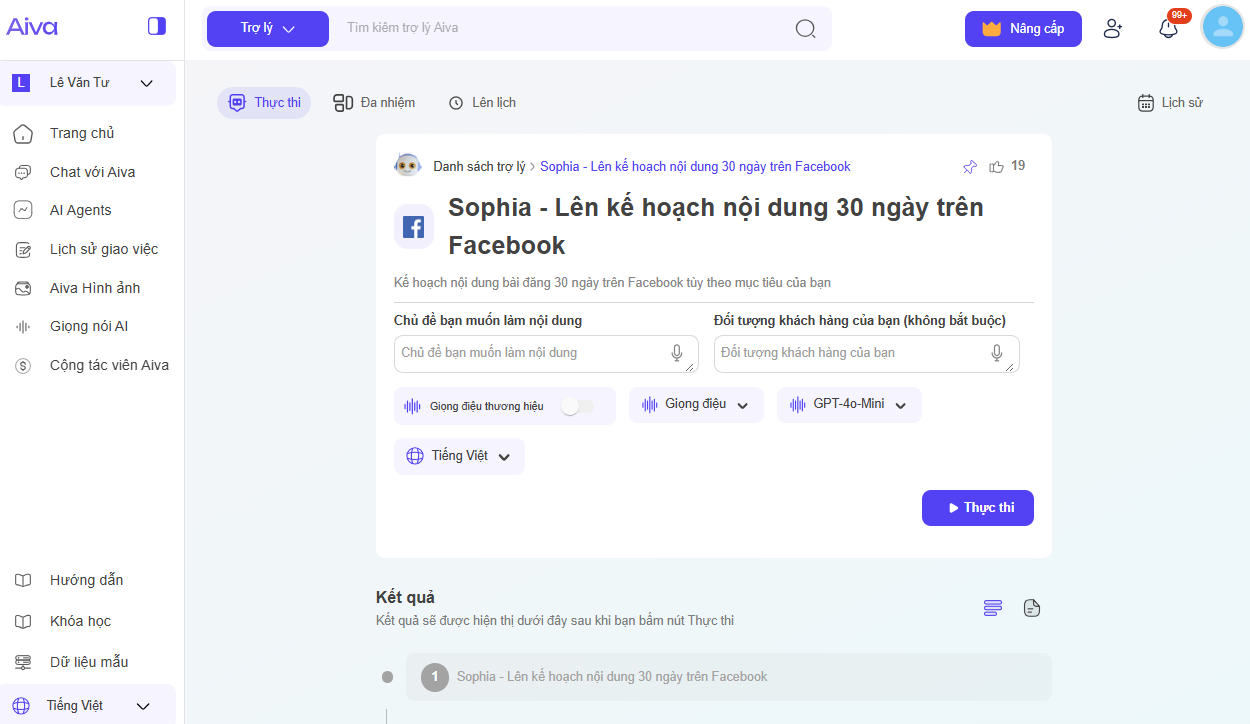Open the Tiếng Việt language dropdown in form

459,456
